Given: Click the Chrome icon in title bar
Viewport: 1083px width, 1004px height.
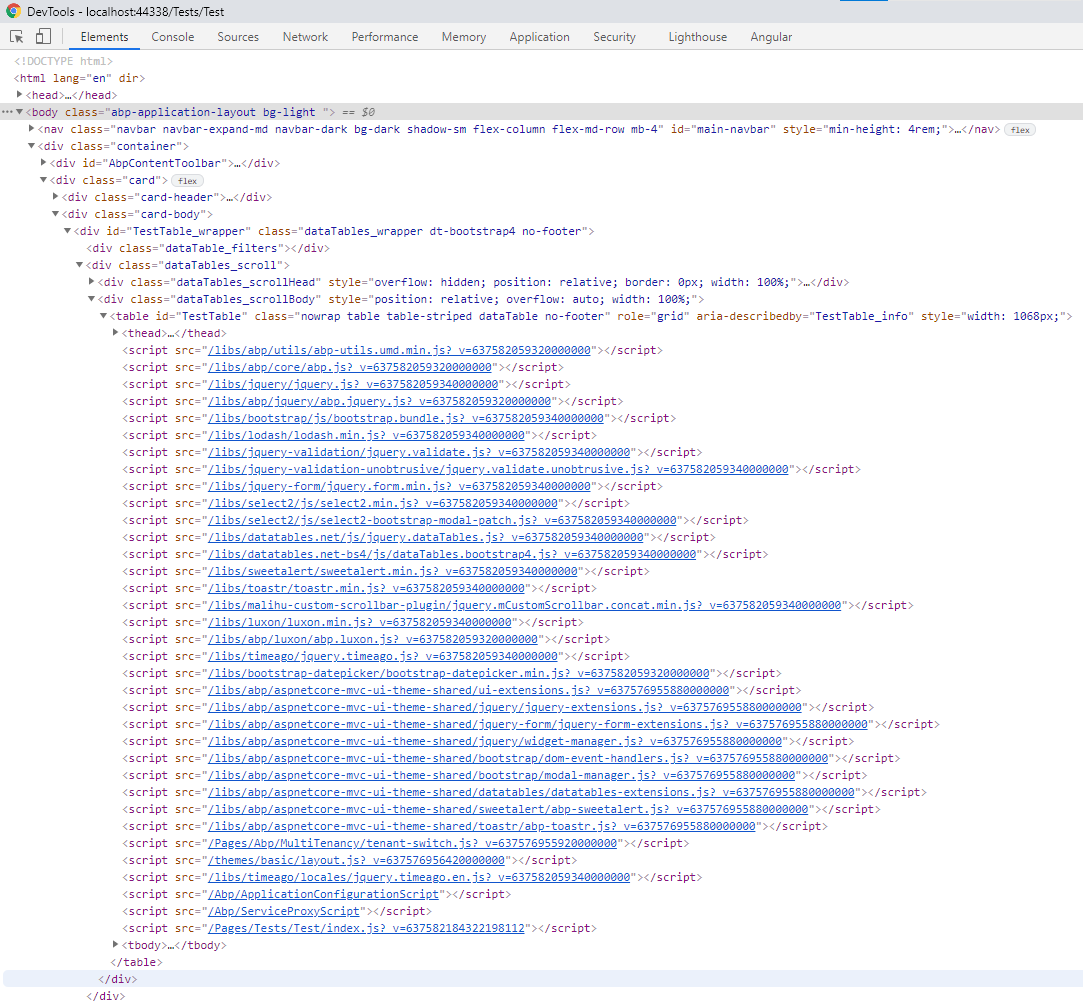Looking at the screenshot, I should pos(13,11).
